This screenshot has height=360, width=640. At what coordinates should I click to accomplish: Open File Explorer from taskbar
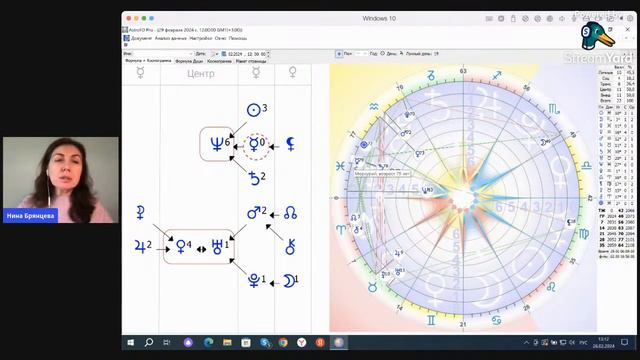227,343
